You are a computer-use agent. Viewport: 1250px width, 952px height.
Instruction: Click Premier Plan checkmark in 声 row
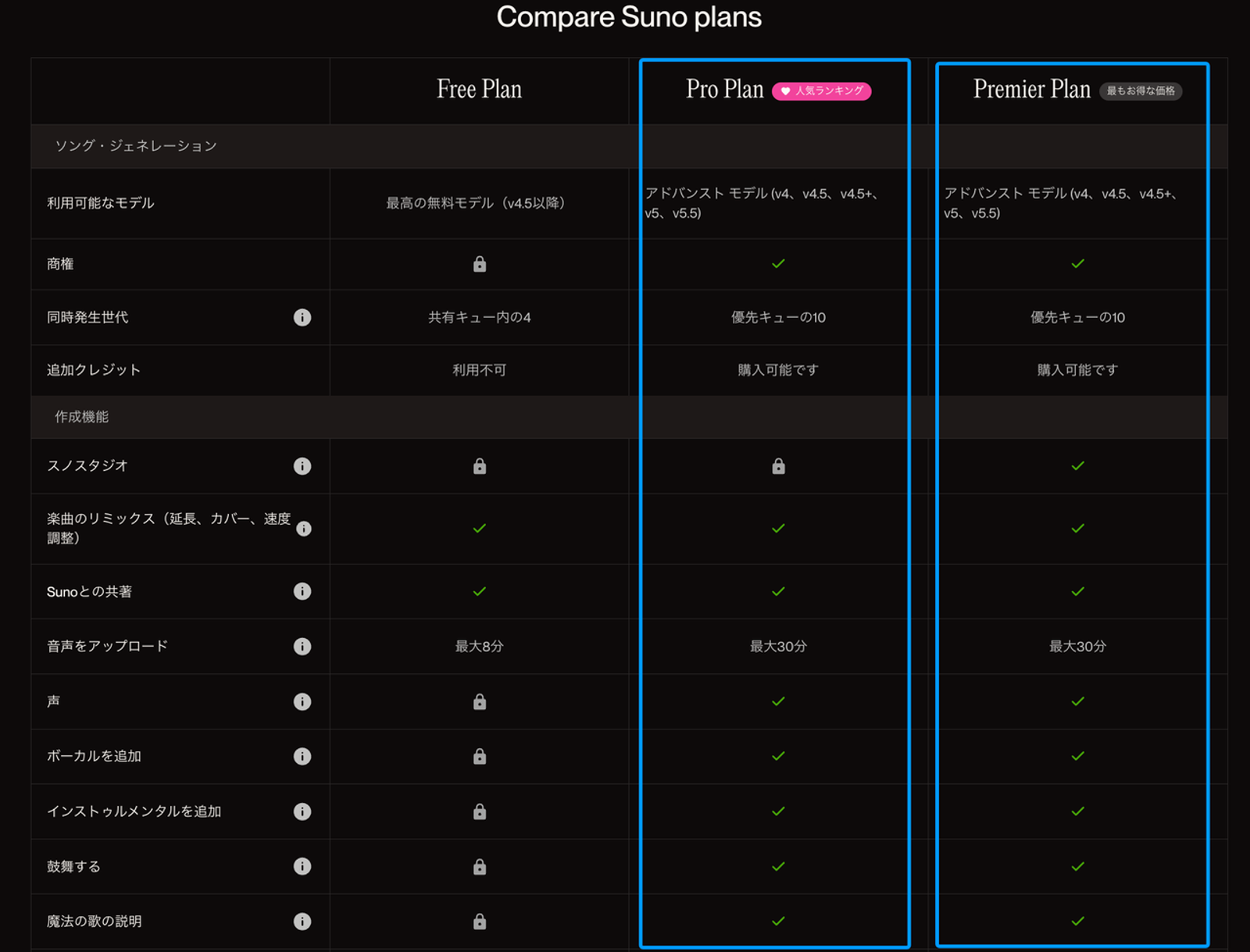1078,701
